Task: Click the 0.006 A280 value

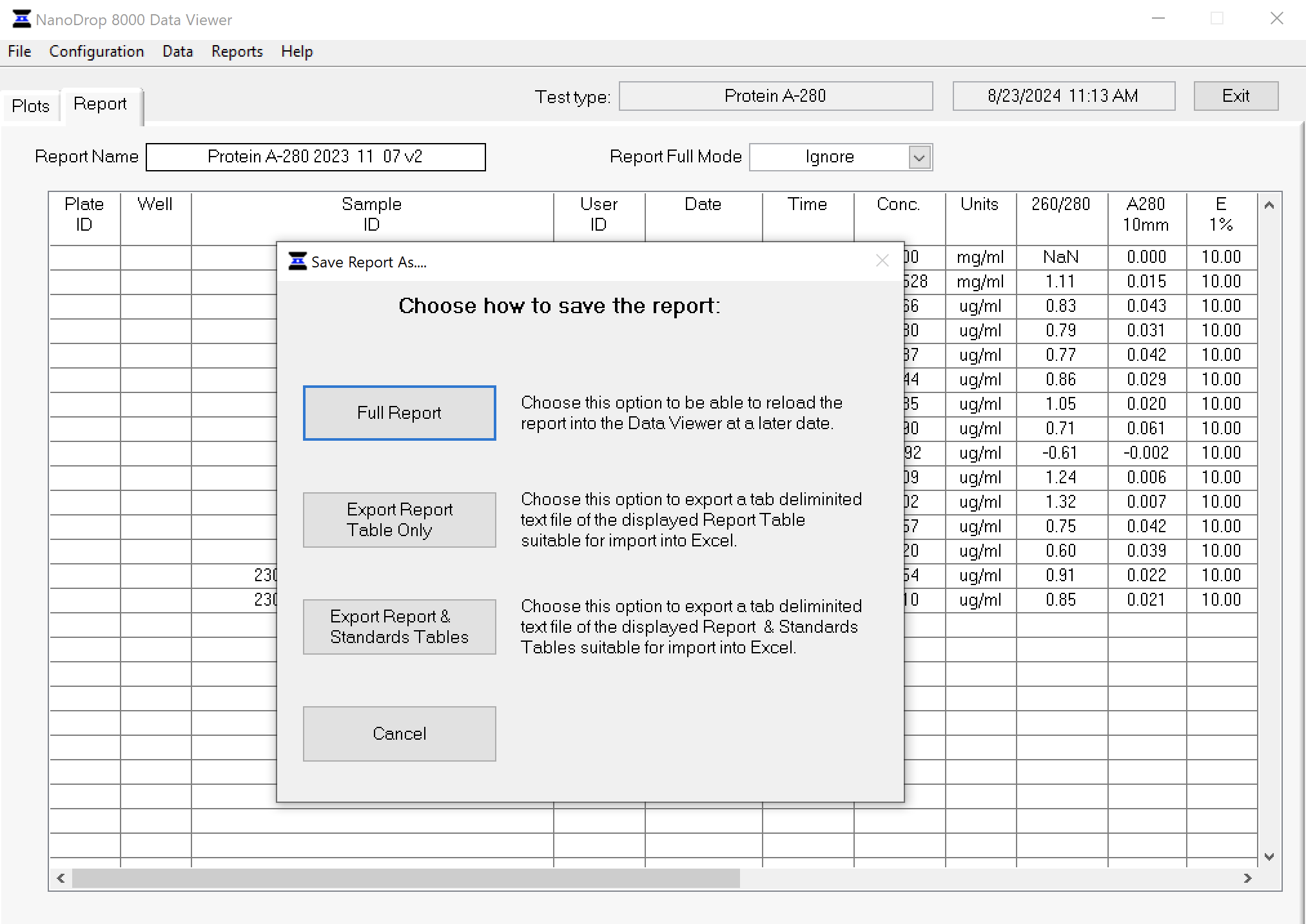Action: 1146,477
